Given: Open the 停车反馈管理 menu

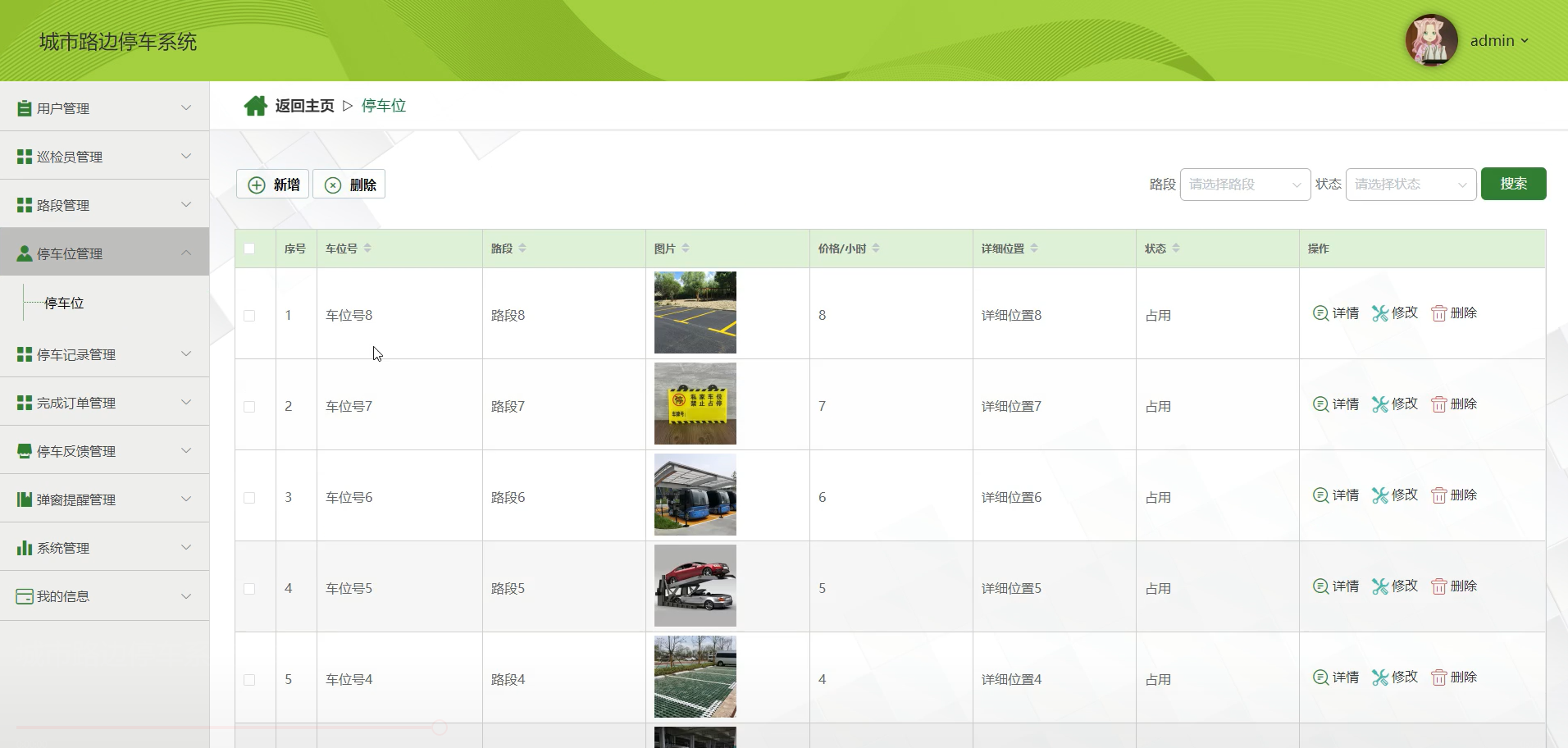Looking at the screenshot, I should point(104,451).
